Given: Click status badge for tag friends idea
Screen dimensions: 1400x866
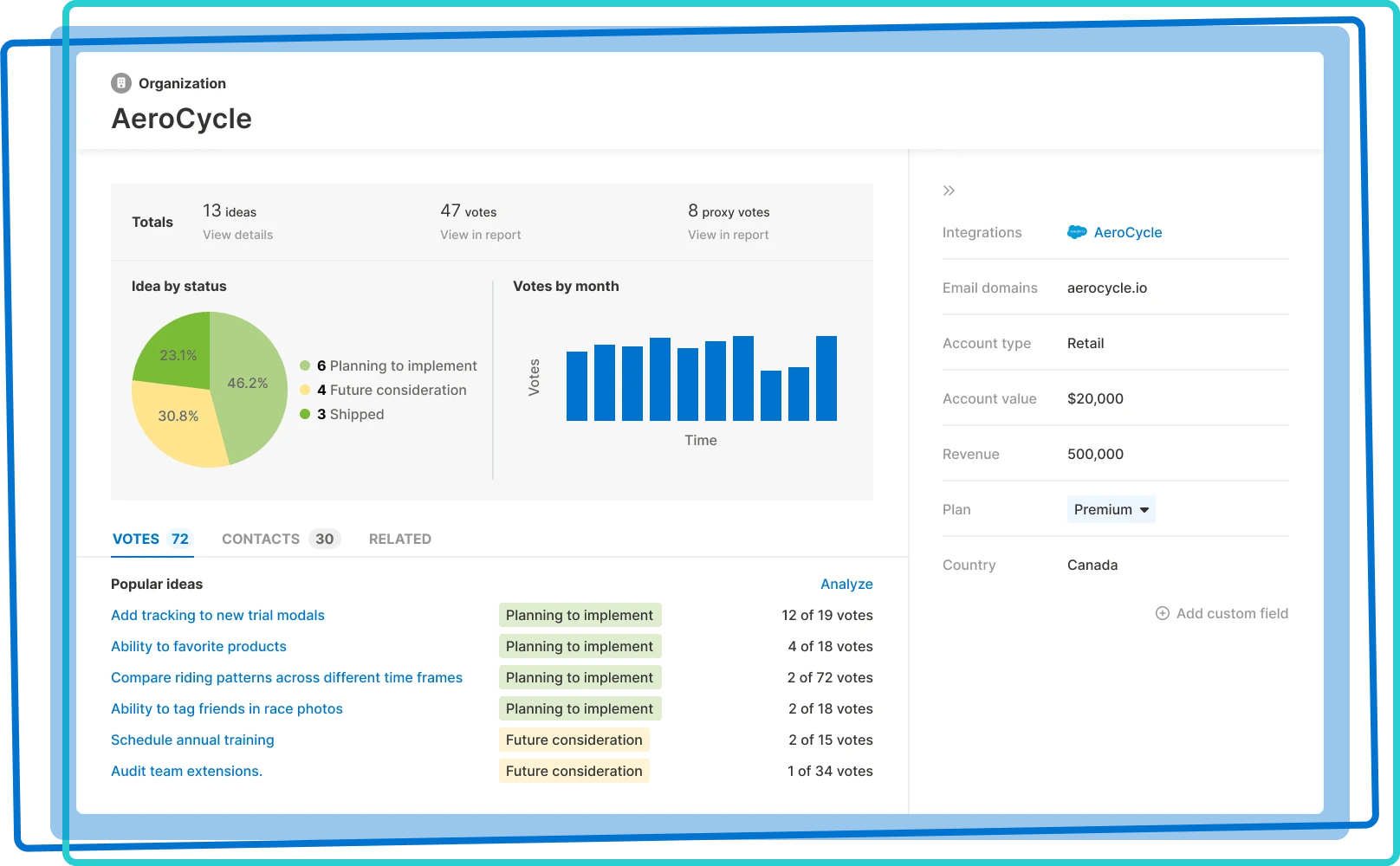Looking at the screenshot, I should (580, 708).
